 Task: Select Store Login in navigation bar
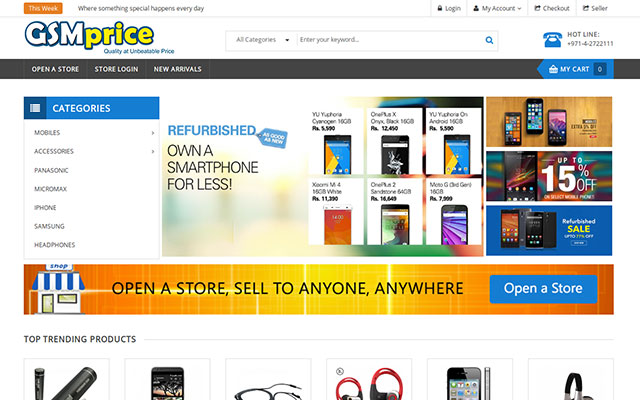pyautogui.click(x=116, y=69)
